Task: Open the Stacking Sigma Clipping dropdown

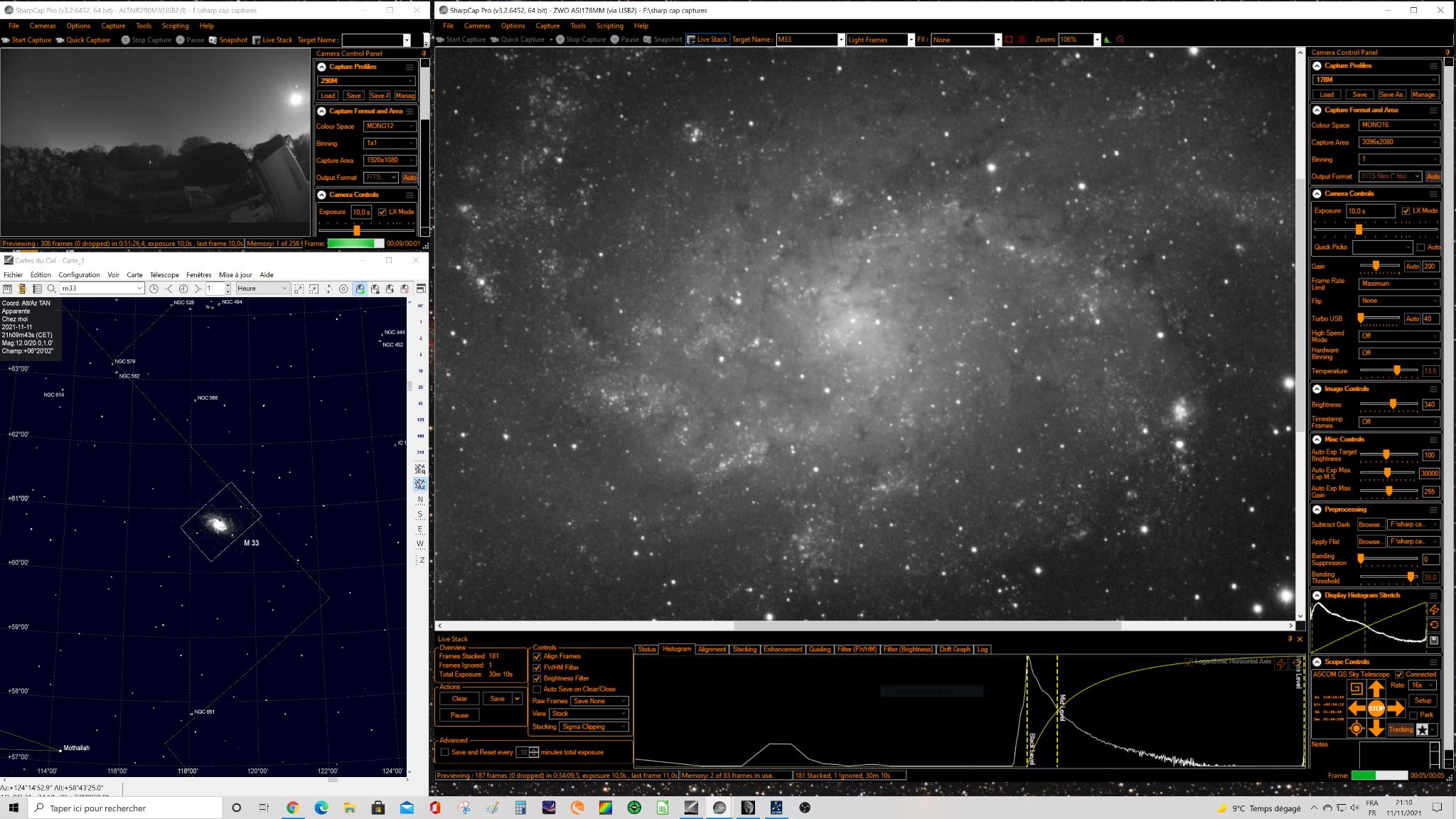Action: click(x=594, y=727)
